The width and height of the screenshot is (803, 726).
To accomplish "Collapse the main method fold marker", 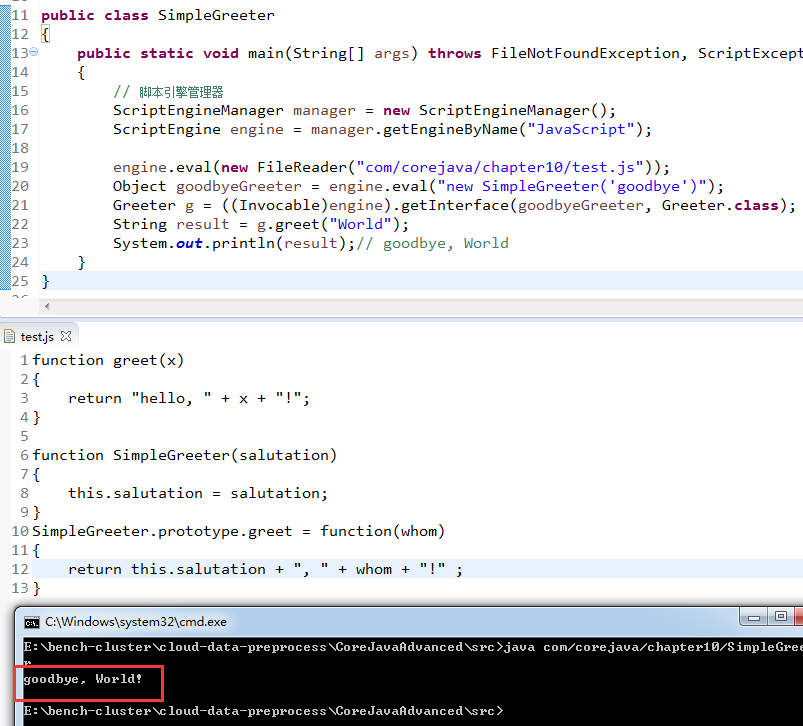I will pyautogui.click(x=34, y=52).
